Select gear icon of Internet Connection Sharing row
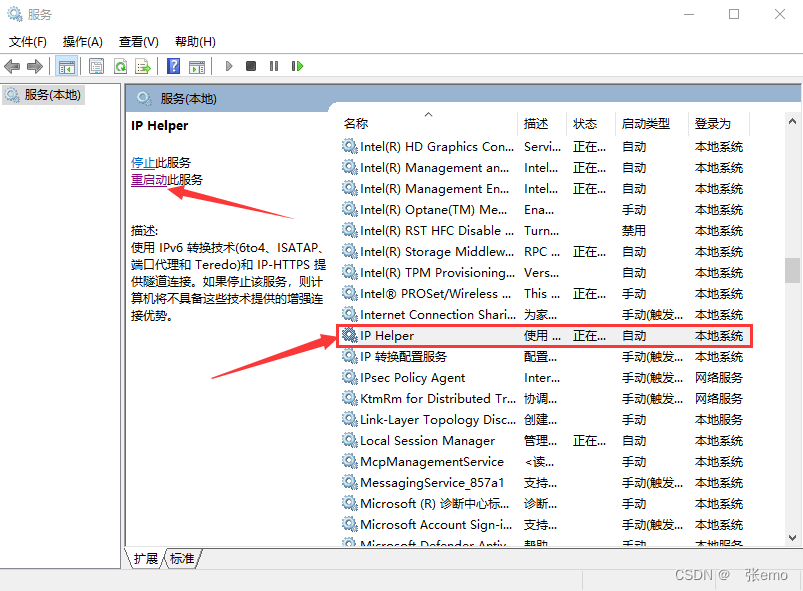803x591 pixels. point(350,314)
